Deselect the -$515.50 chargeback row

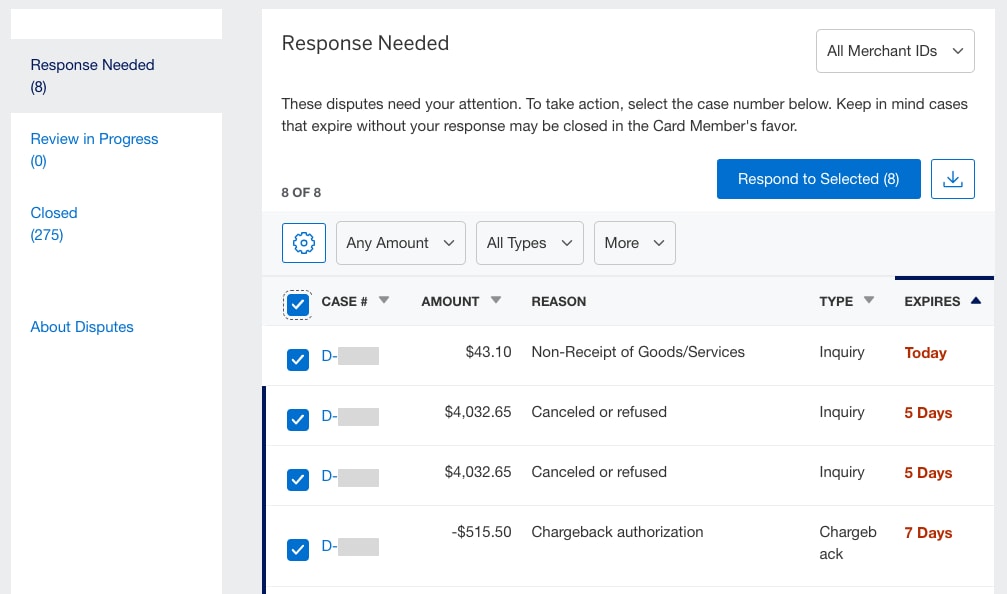pyautogui.click(x=297, y=549)
